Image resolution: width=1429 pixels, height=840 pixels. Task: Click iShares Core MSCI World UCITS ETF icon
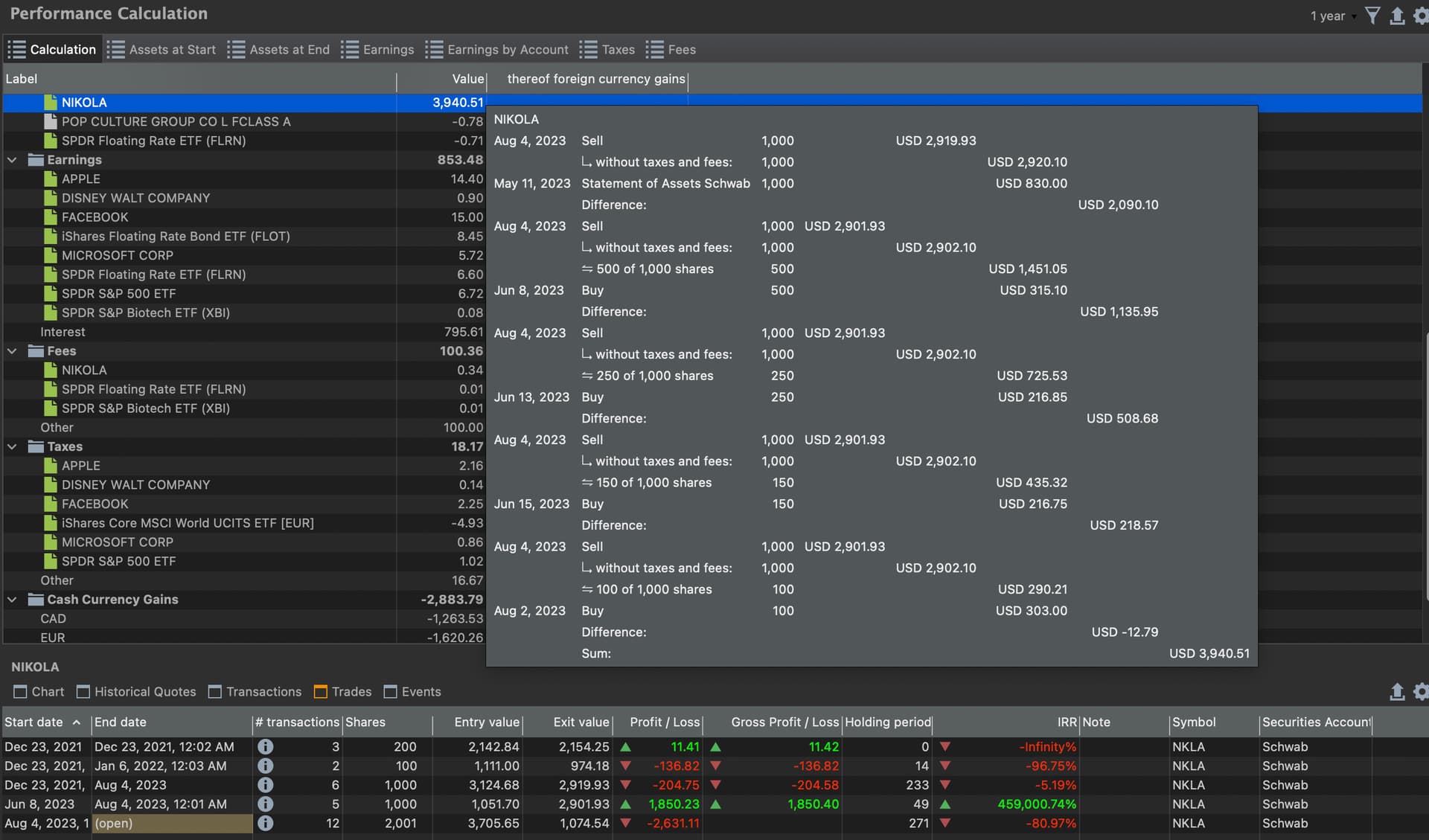tap(51, 523)
